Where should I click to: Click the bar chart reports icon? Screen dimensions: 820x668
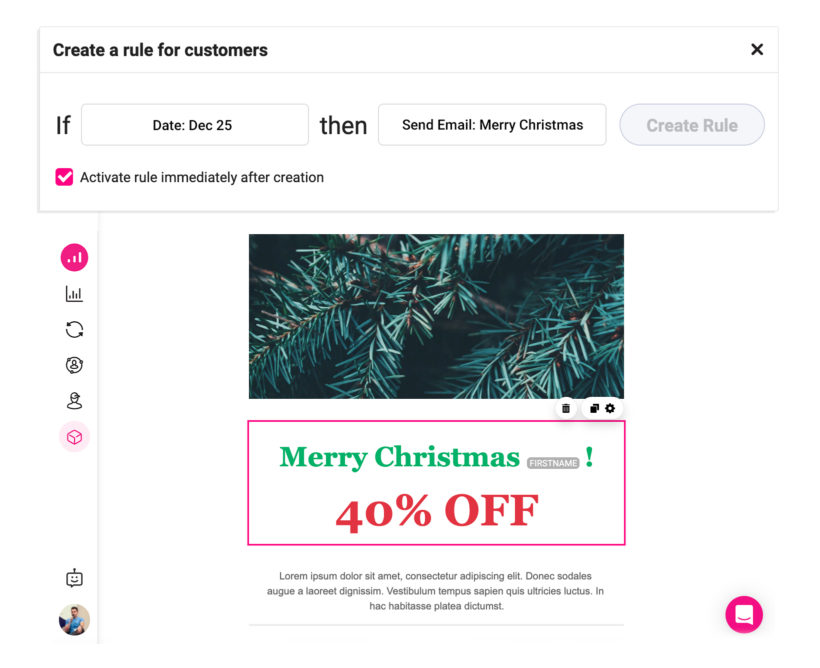tap(74, 294)
